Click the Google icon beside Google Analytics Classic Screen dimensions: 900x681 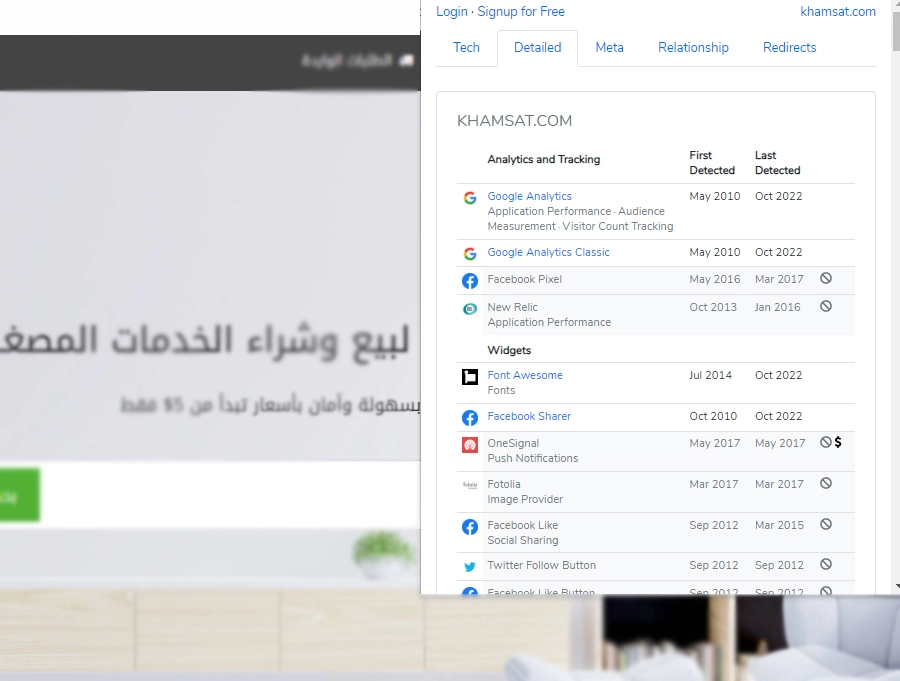click(470, 254)
